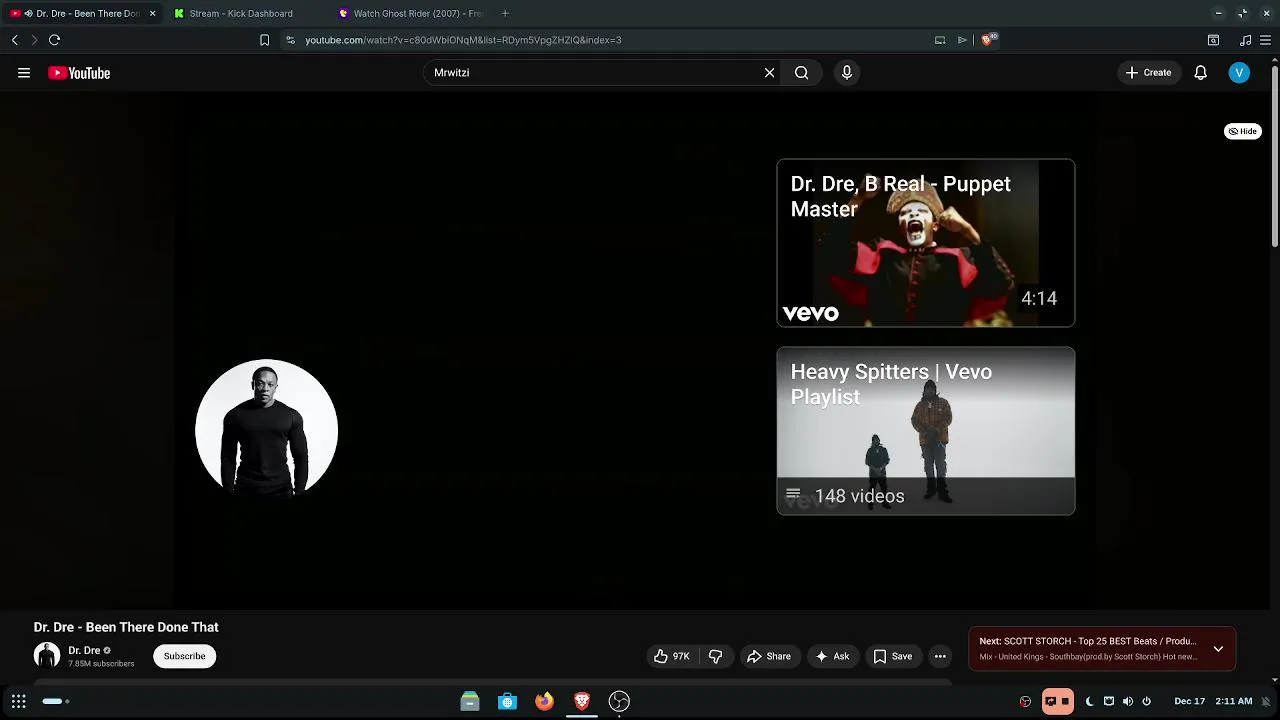The image size is (1280, 720).
Task: Click the window indicator icon in tray
Action: [1108, 701]
